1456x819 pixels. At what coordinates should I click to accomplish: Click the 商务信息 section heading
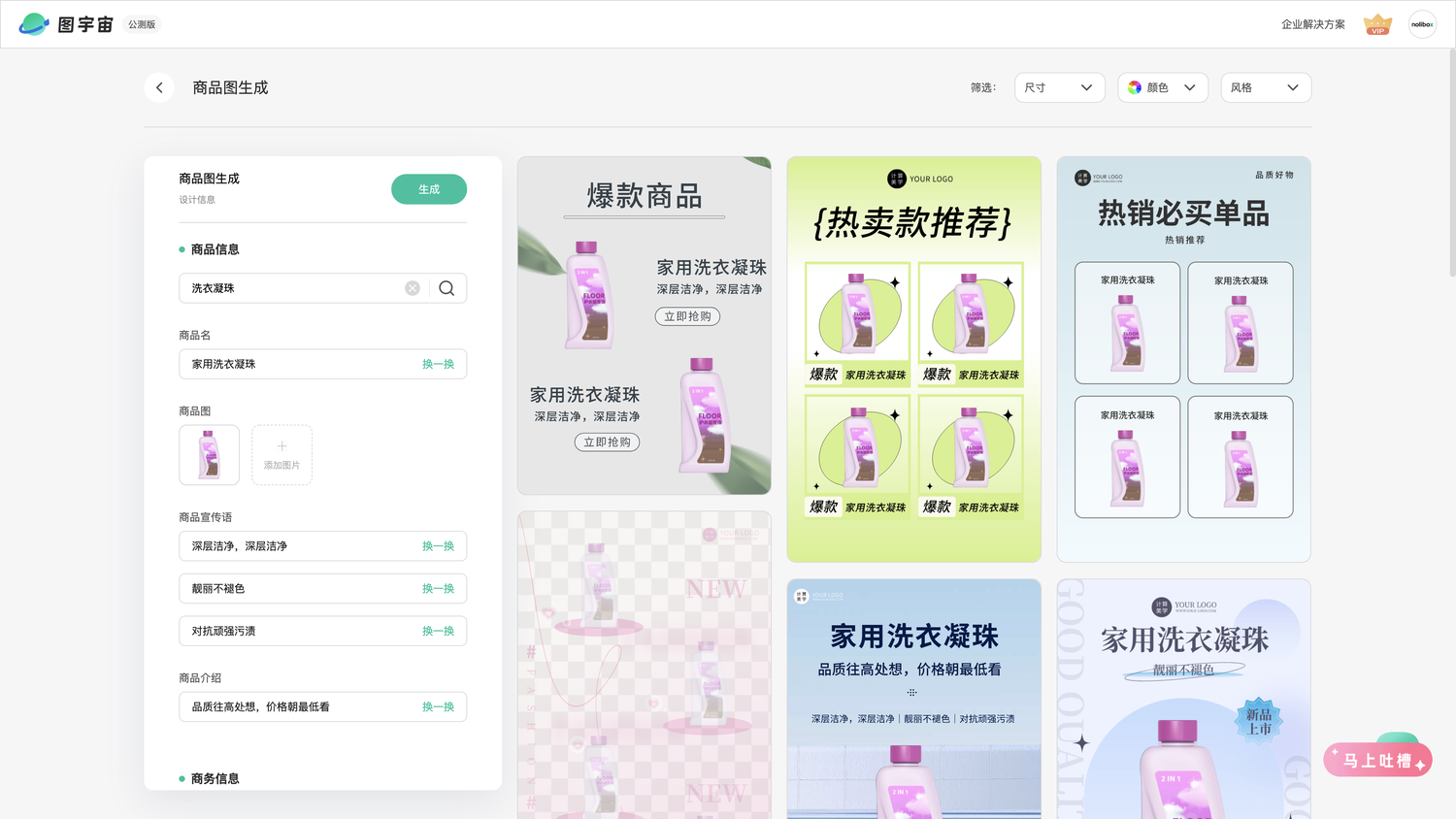215,778
